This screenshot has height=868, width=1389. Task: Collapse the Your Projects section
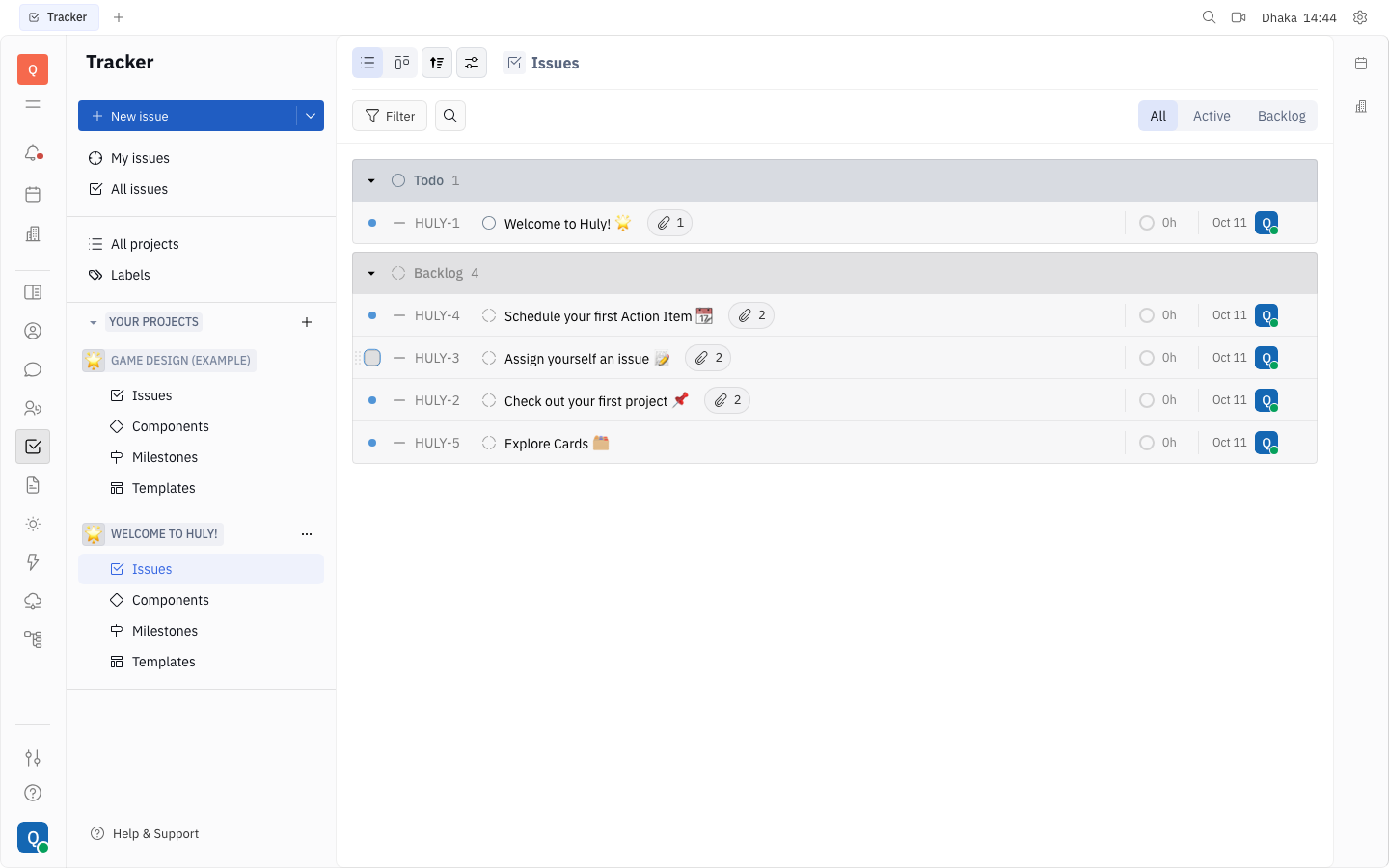pos(94,322)
